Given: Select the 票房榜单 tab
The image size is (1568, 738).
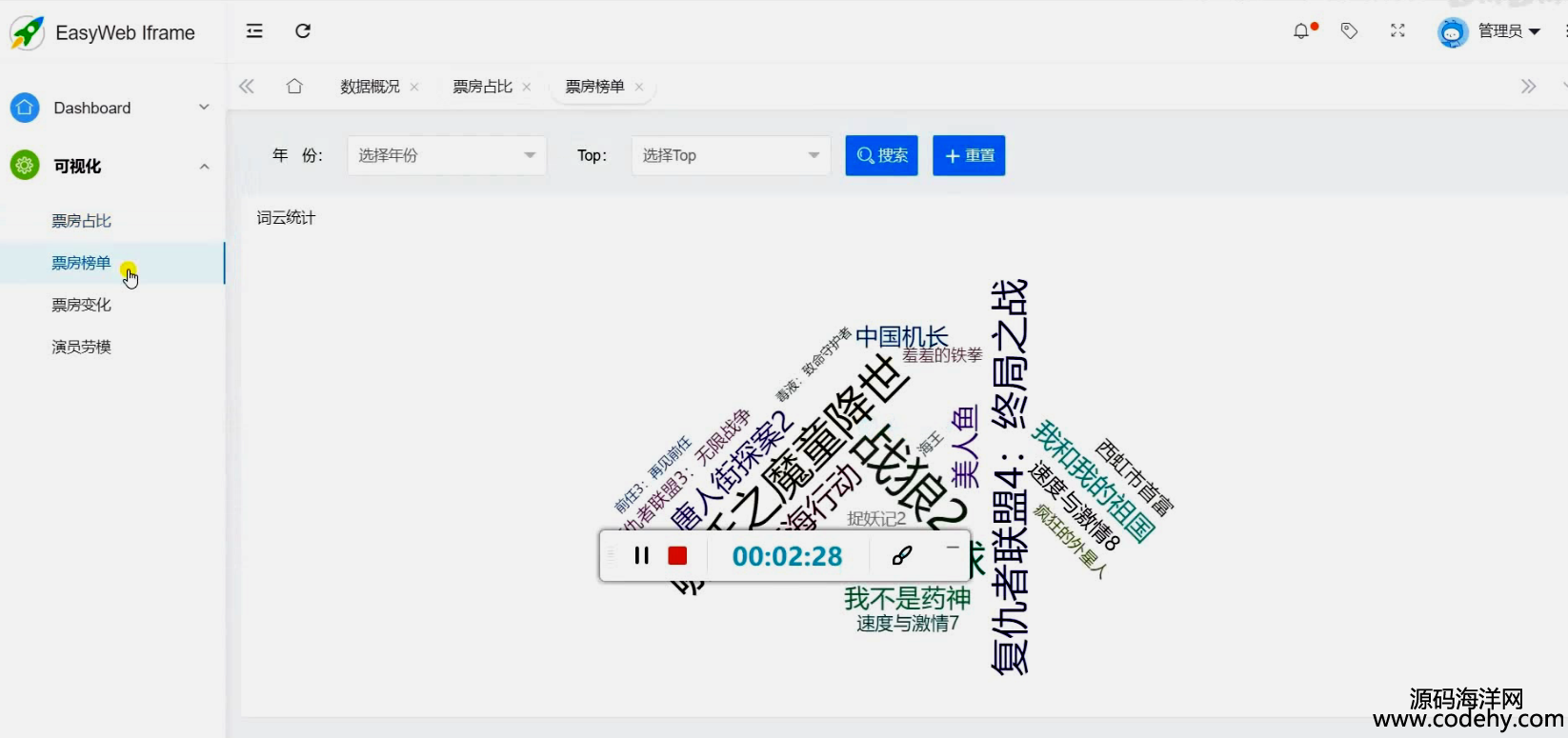Looking at the screenshot, I should 594,87.
